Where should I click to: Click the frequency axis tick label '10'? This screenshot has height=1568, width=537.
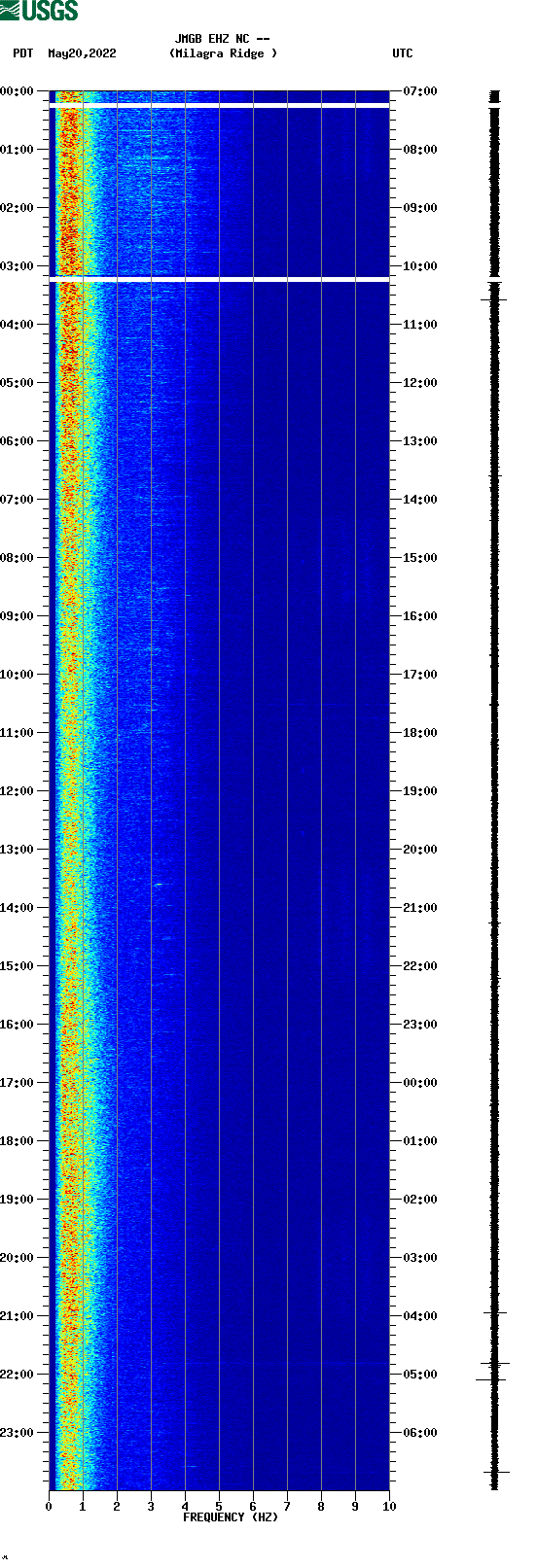(389, 1507)
